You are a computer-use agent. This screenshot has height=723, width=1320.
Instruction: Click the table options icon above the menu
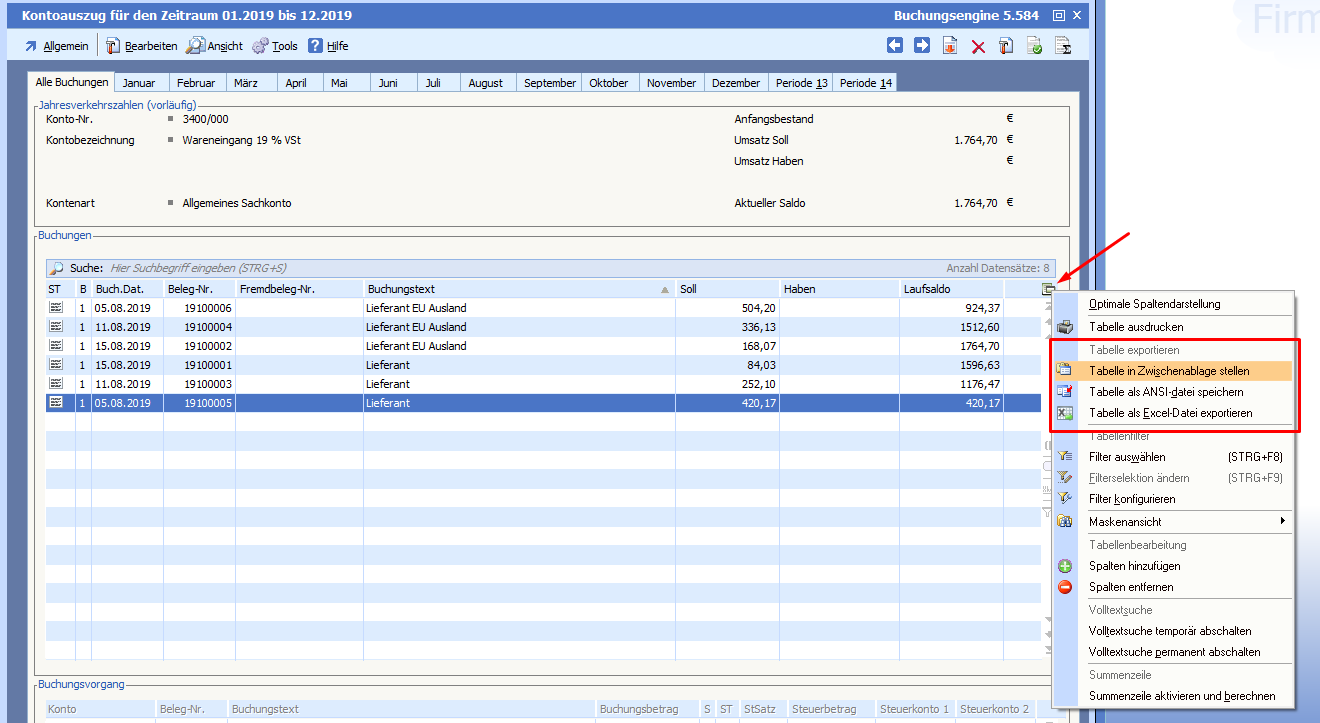point(1047,289)
